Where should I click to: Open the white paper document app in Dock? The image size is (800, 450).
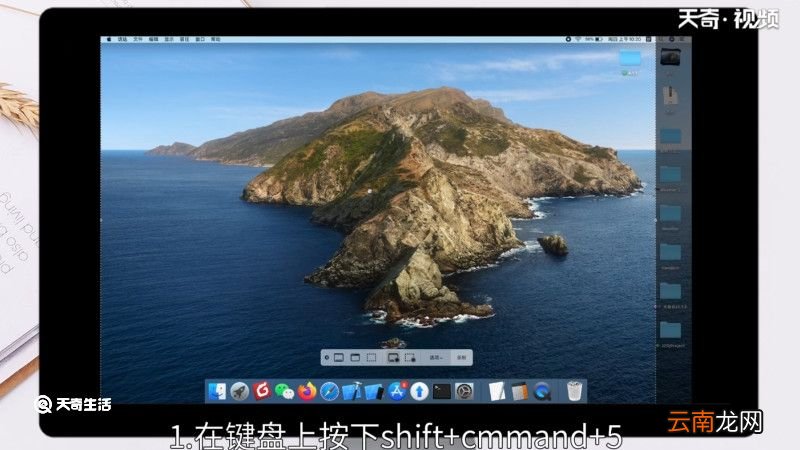[496, 391]
